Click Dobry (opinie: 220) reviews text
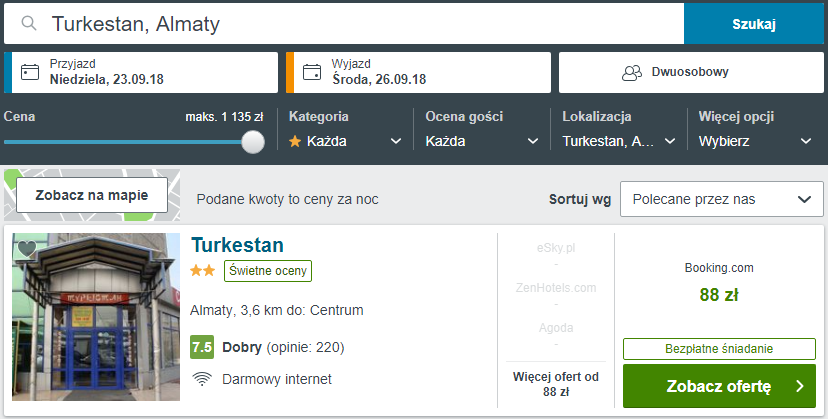828x419 pixels. pos(283,347)
